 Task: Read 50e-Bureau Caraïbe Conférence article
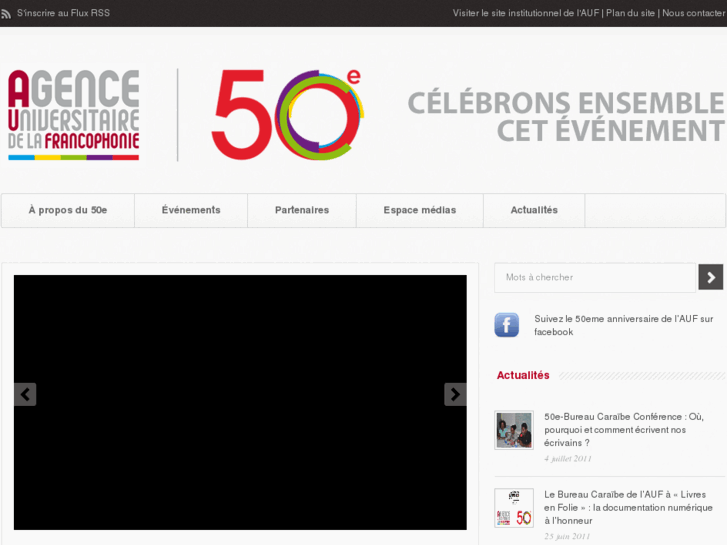(624, 430)
